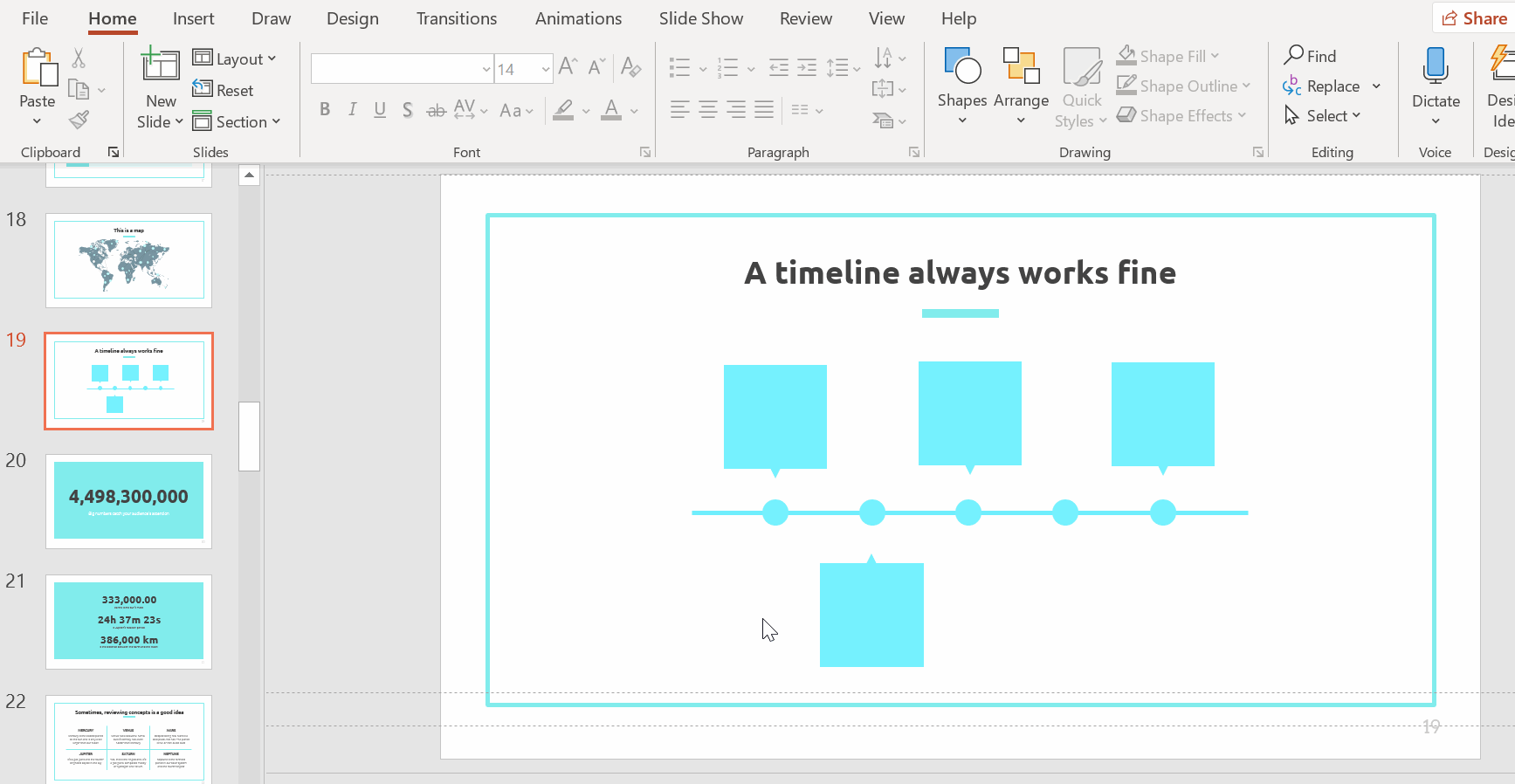Open Character Spacing dropdown
The image size is (1515, 784).
click(x=471, y=109)
